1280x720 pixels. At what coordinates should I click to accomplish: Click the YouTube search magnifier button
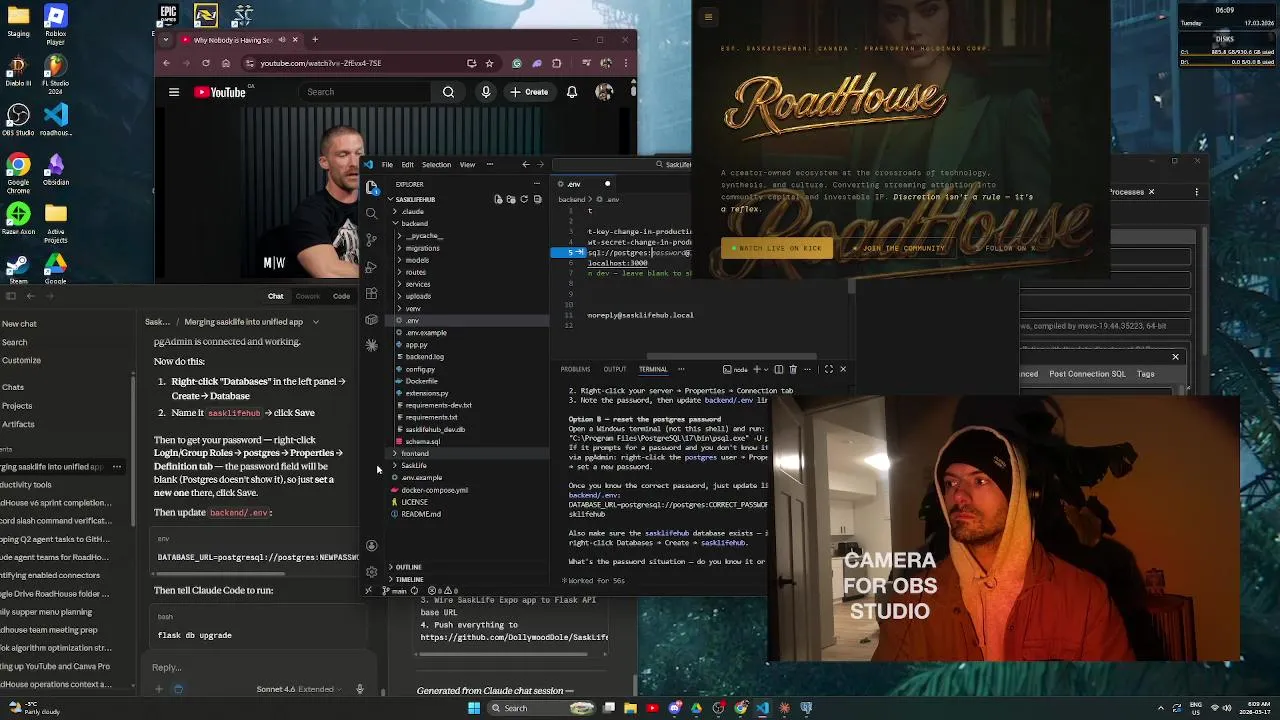(x=448, y=92)
